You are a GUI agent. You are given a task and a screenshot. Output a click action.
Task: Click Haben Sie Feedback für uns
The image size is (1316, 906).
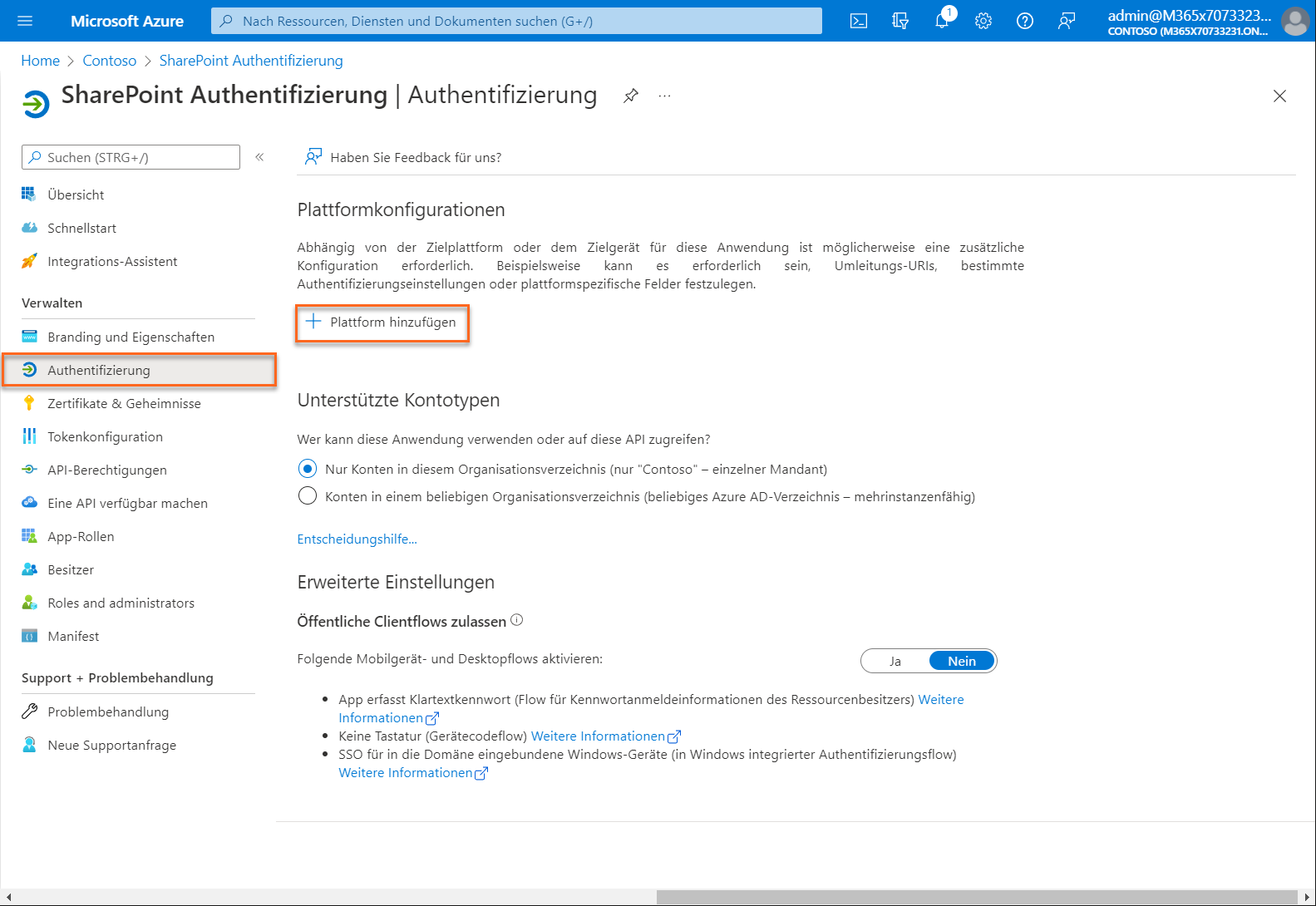click(x=404, y=157)
